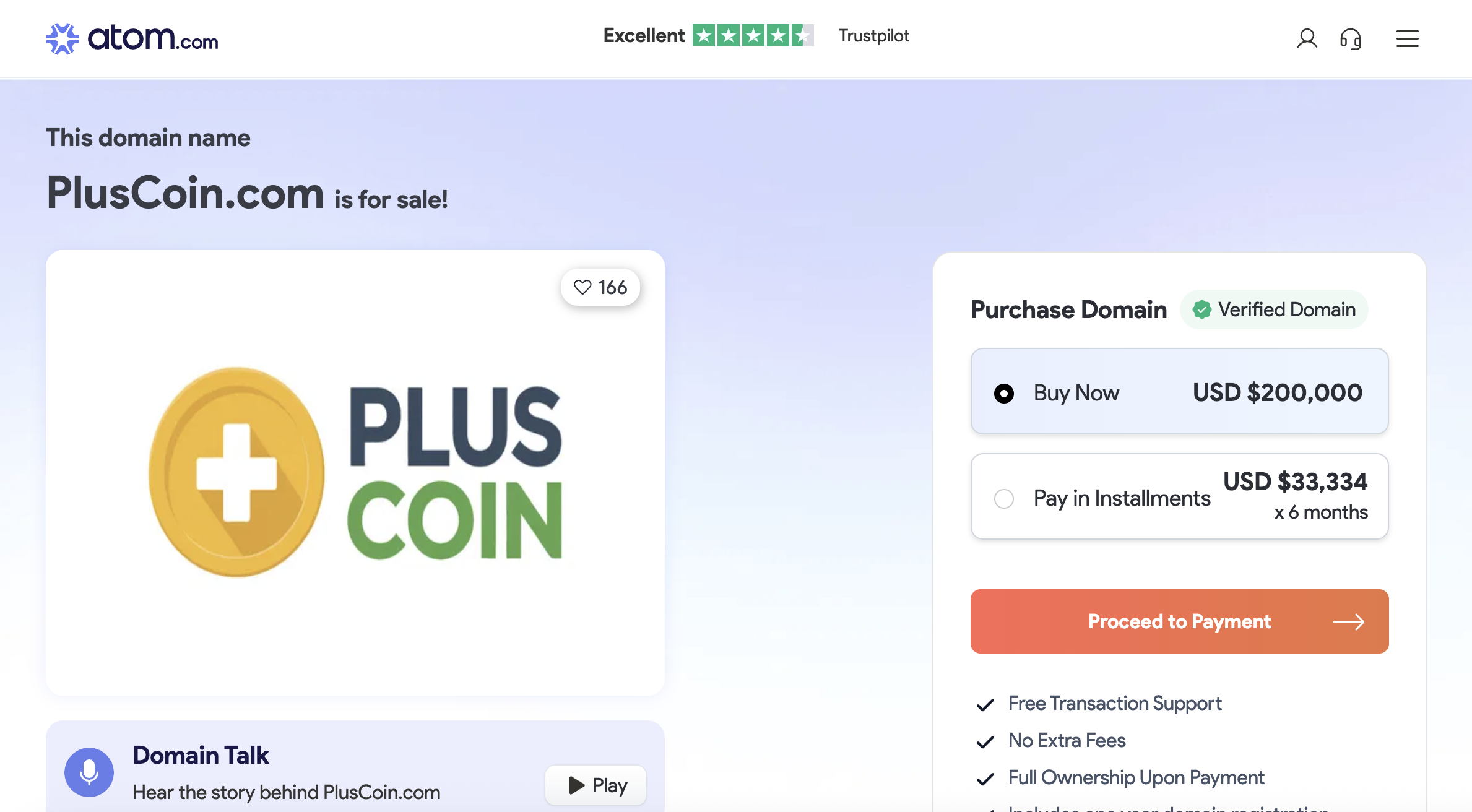This screenshot has width=1472, height=812.
Task: Click the Domain Talk microphone icon
Action: [x=89, y=772]
